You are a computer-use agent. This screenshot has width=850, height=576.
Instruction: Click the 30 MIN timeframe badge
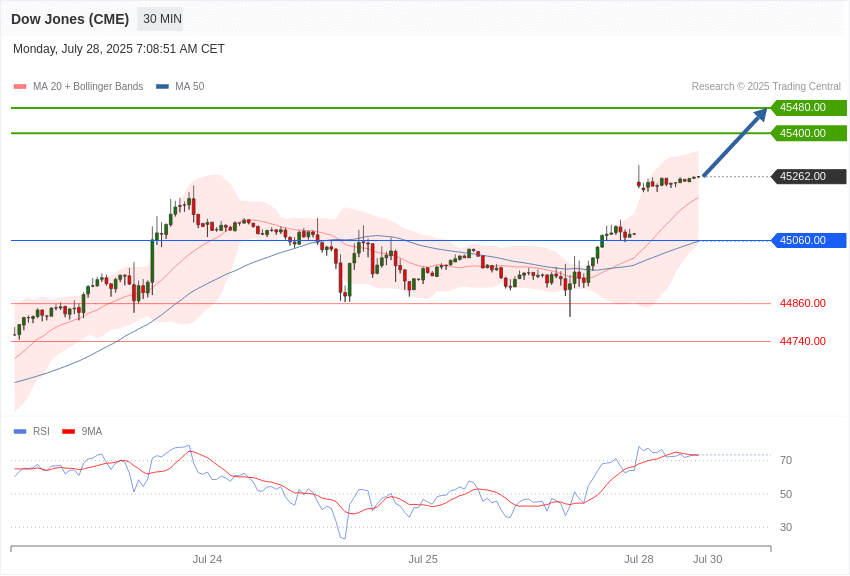[x=160, y=19]
